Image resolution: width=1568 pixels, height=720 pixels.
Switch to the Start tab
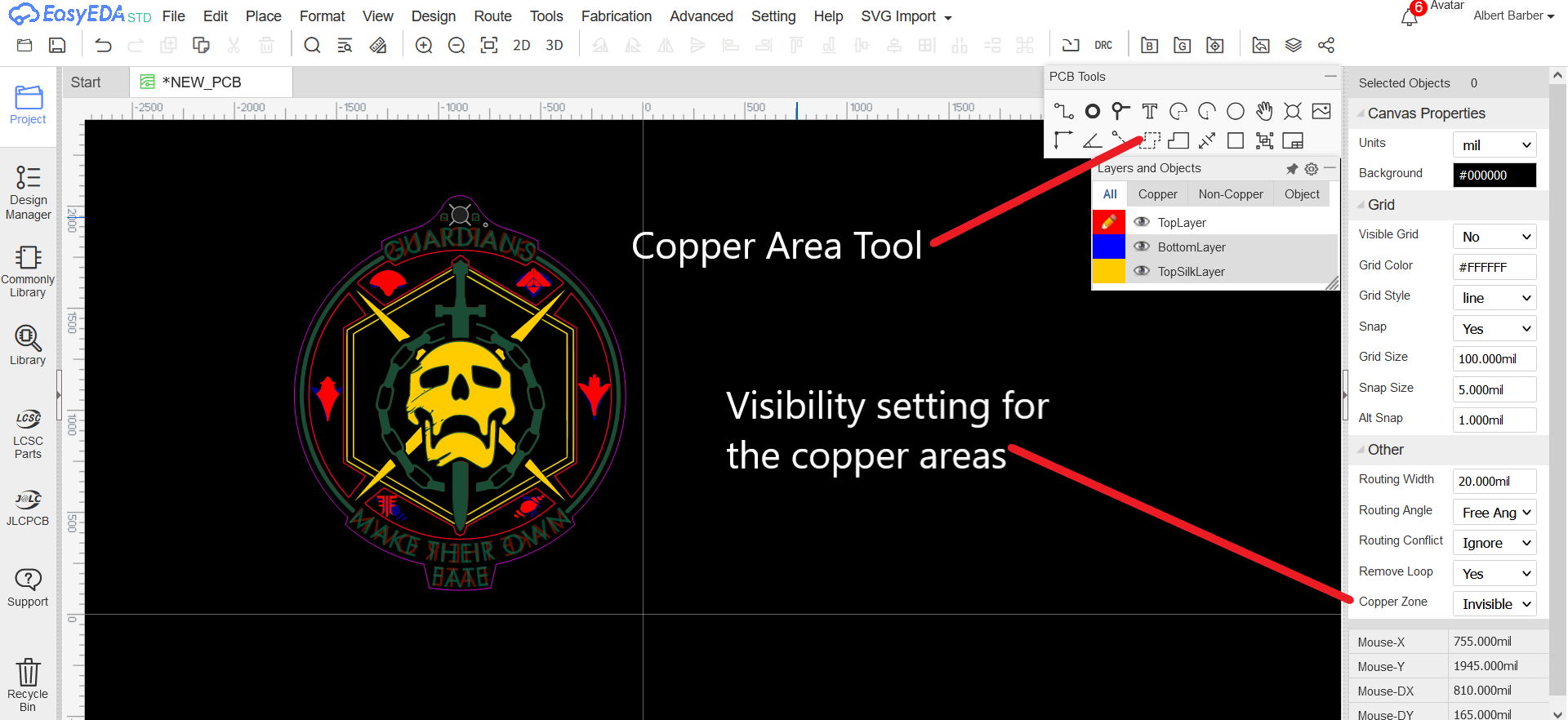[x=86, y=82]
